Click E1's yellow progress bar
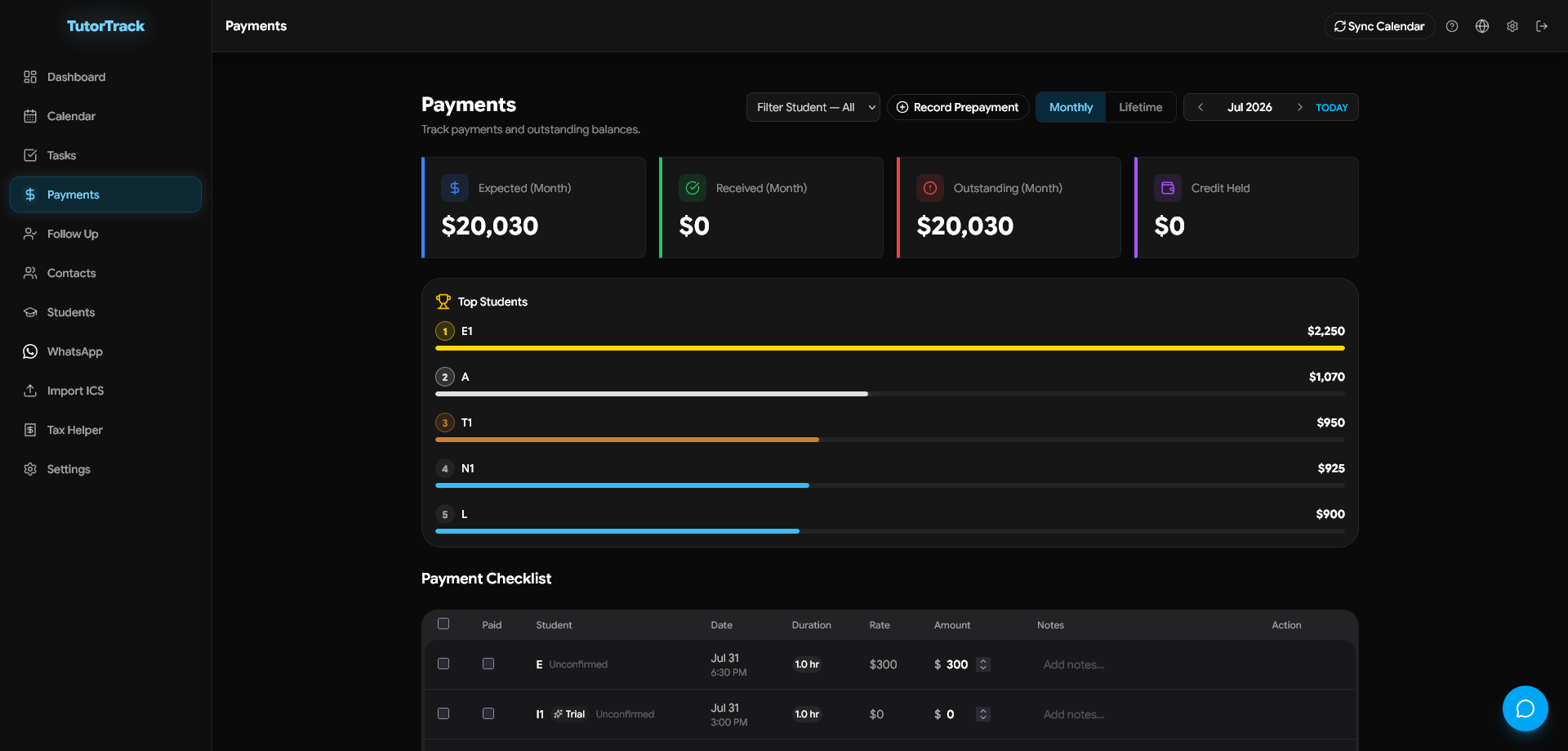1568x751 pixels. 890,348
